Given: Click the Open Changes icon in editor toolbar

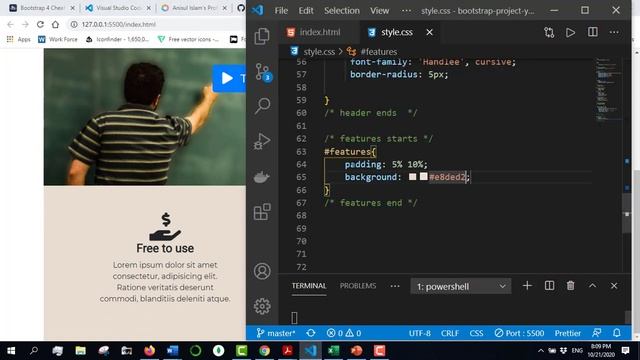Looking at the screenshot, I should [x=549, y=32].
